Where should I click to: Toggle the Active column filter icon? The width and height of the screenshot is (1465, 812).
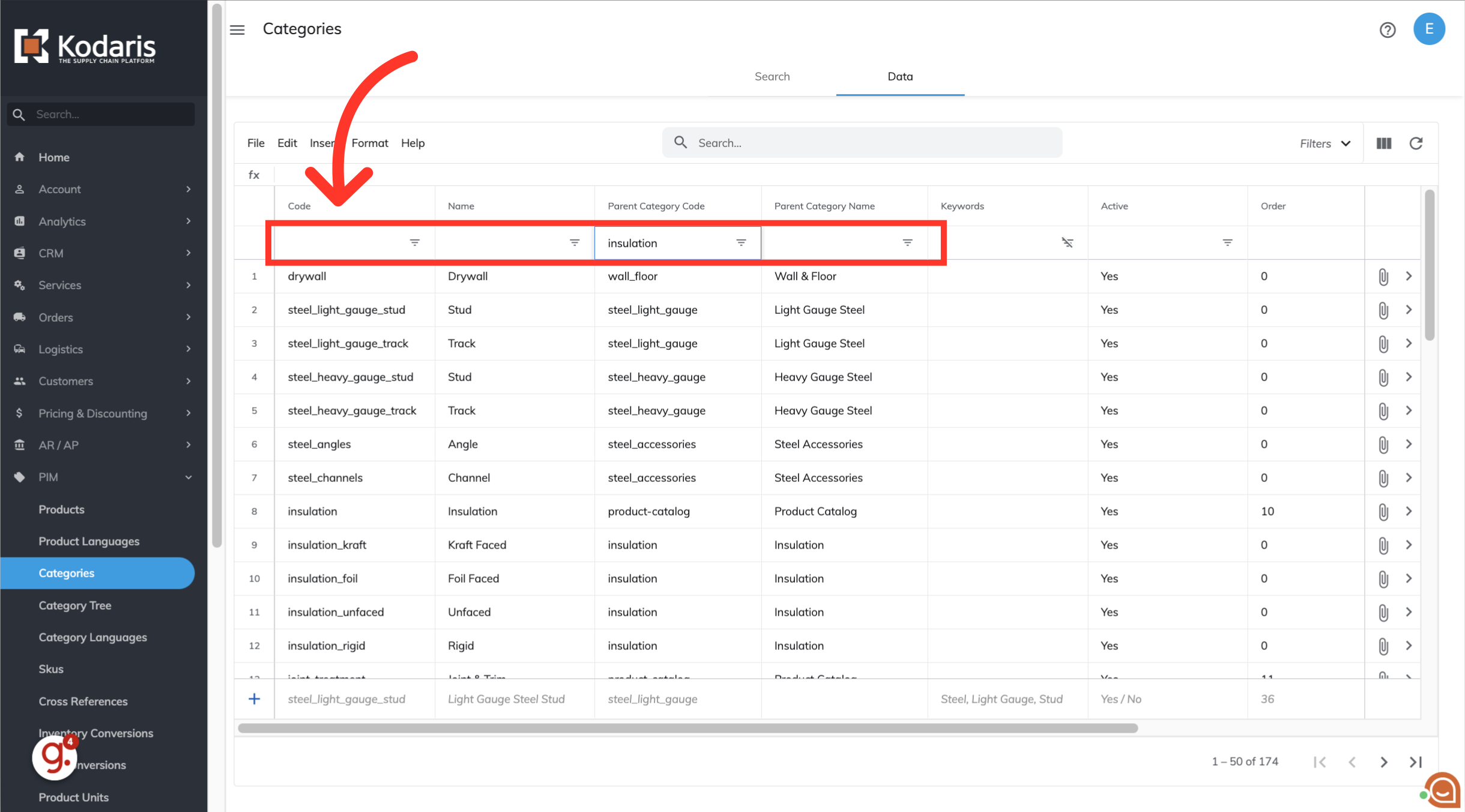[x=1227, y=242]
